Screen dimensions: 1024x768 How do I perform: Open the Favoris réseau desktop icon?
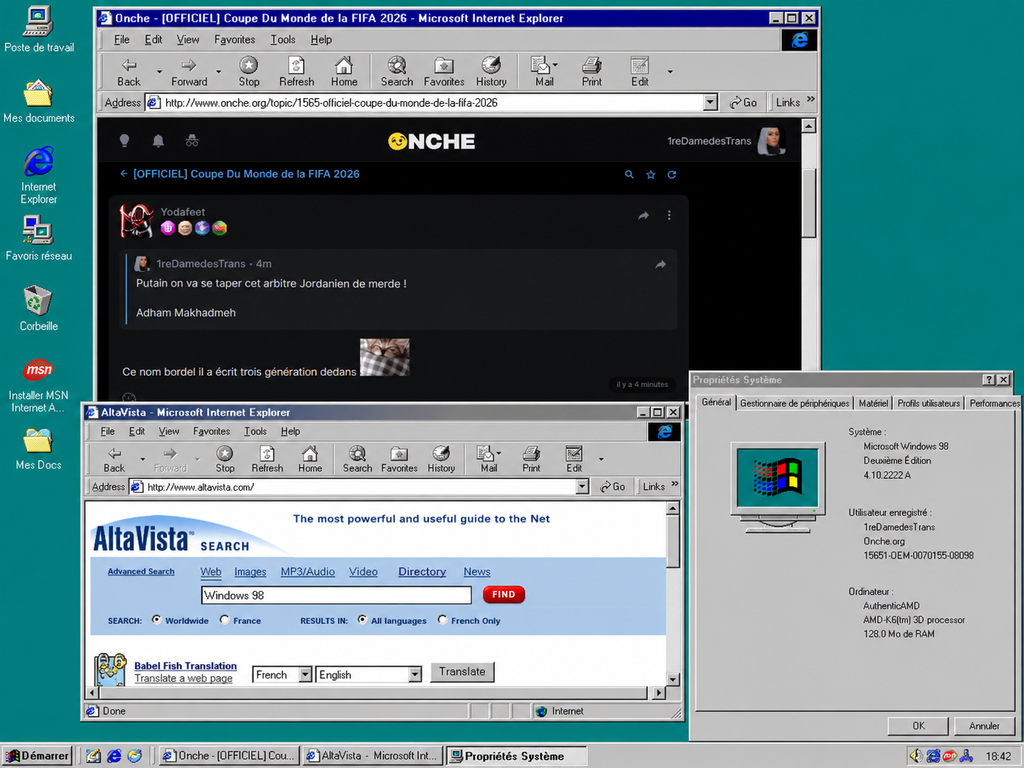(38, 238)
